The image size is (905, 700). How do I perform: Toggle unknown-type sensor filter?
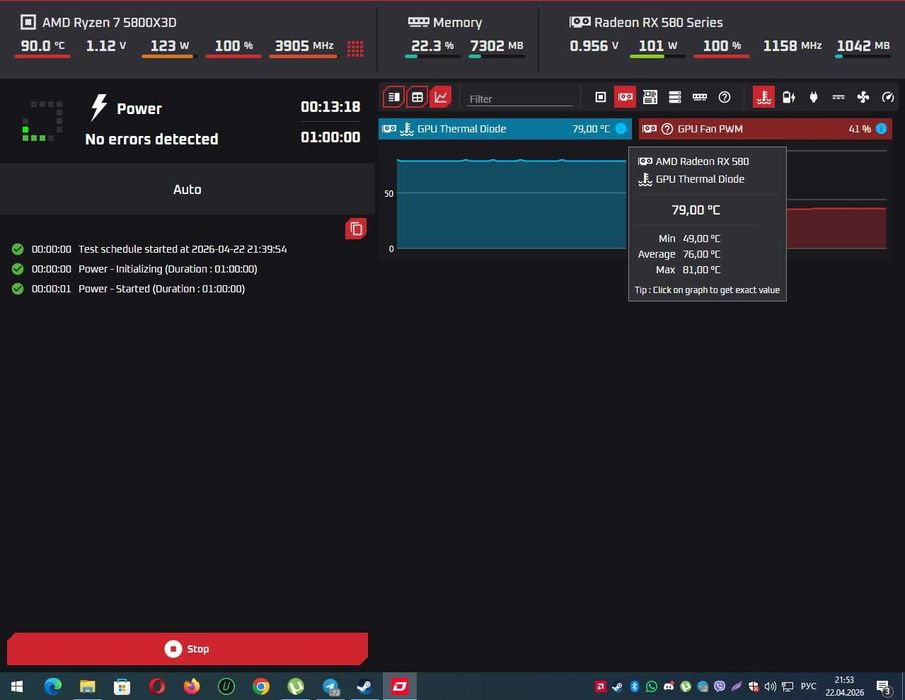coord(724,97)
